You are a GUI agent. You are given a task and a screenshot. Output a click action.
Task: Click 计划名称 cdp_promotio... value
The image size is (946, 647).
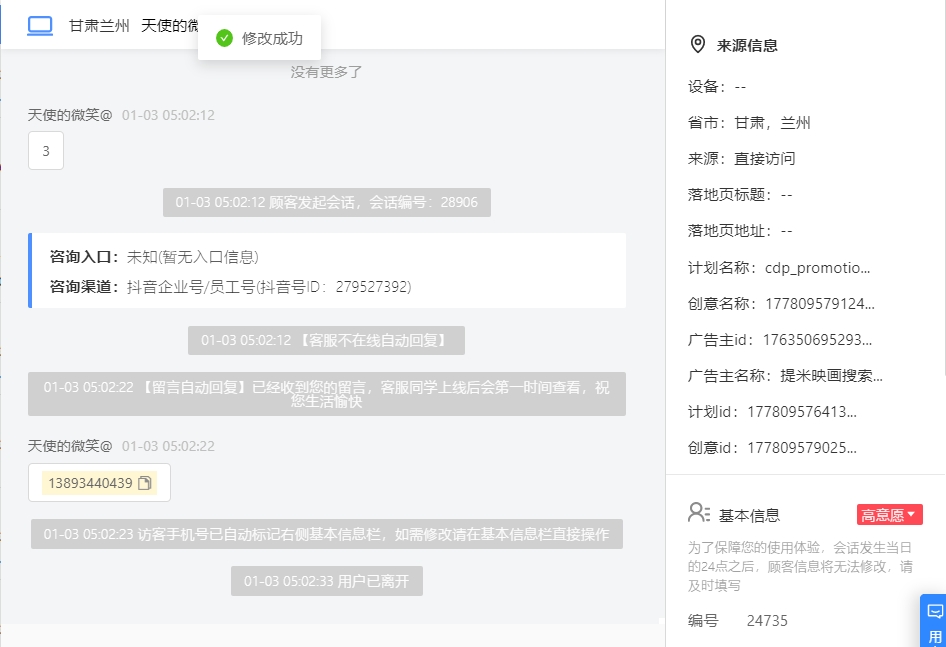tap(817, 267)
